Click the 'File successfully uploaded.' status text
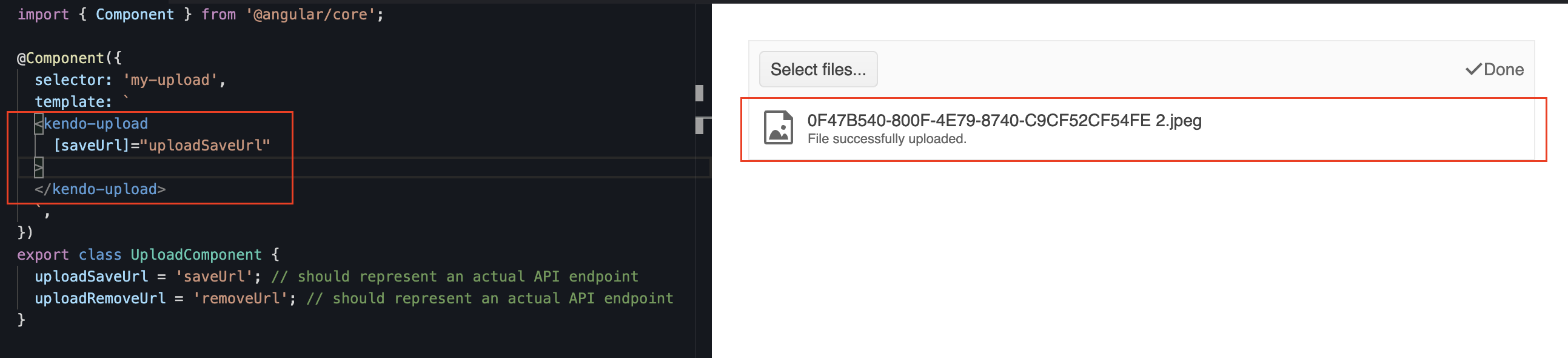 coord(886,139)
